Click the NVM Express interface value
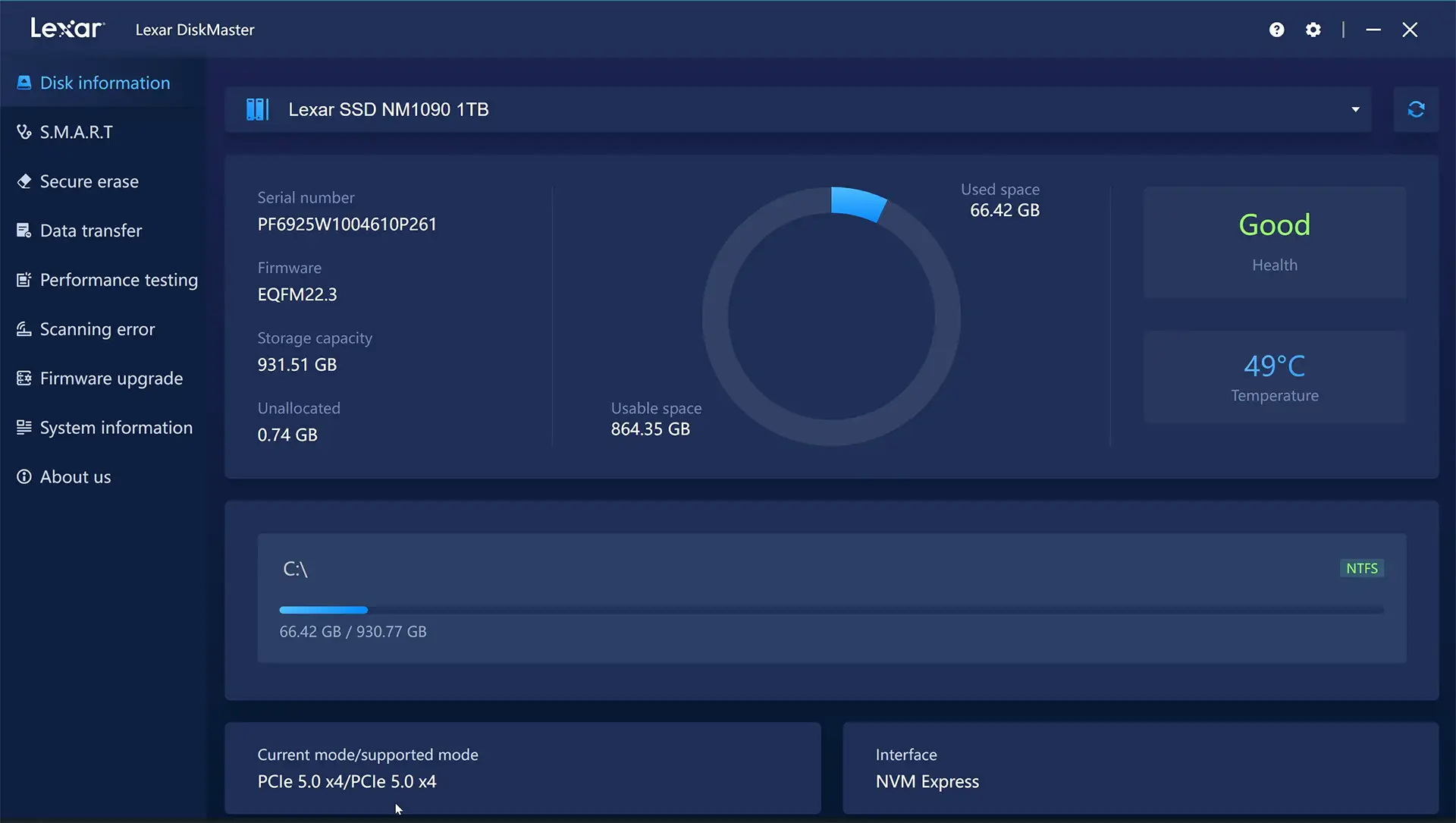The width and height of the screenshot is (1456, 823). tap(927, 781)
